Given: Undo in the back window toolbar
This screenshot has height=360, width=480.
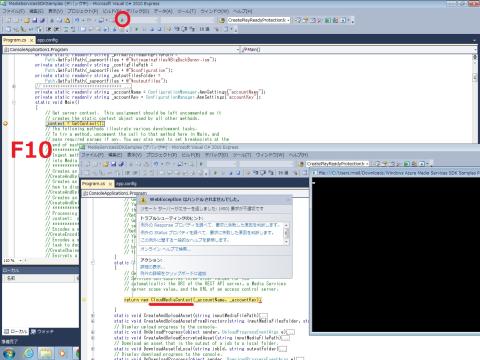Looking at the screenshot, I should (x=77, y=20).
